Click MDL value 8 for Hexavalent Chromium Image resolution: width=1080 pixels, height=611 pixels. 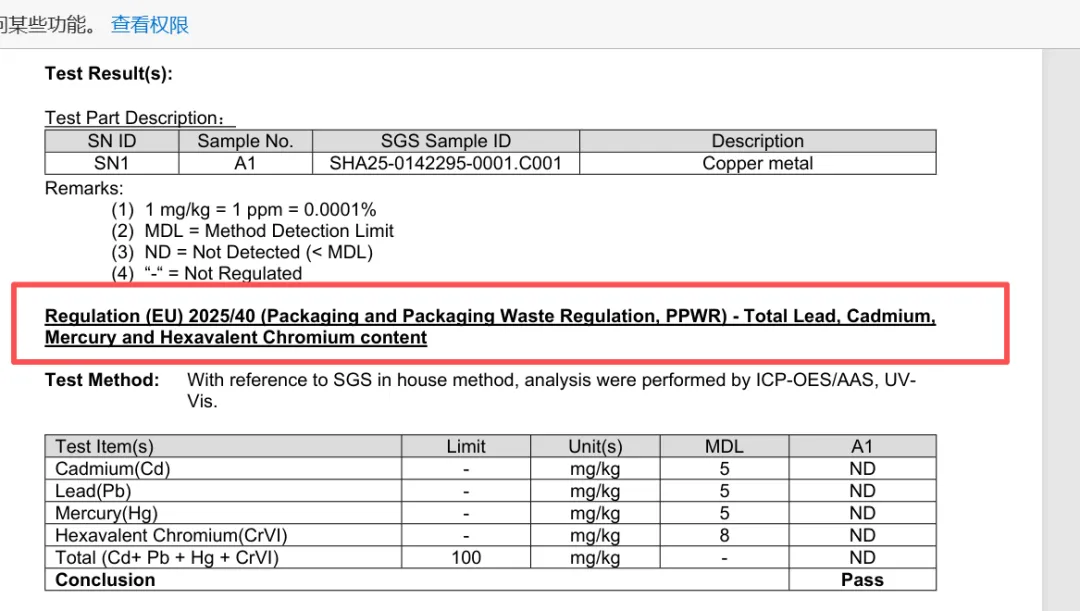click(724, 535)
